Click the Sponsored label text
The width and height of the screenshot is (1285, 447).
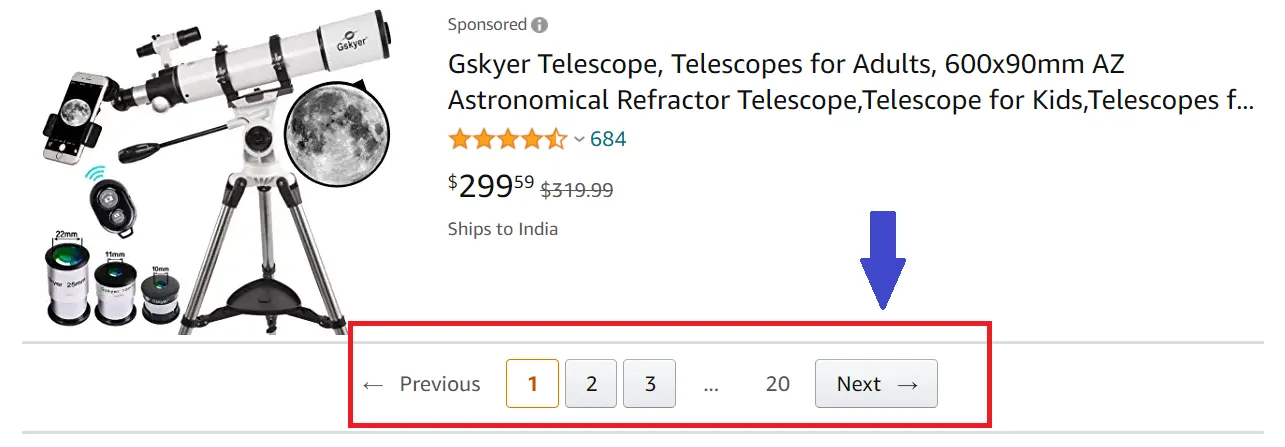486,25
